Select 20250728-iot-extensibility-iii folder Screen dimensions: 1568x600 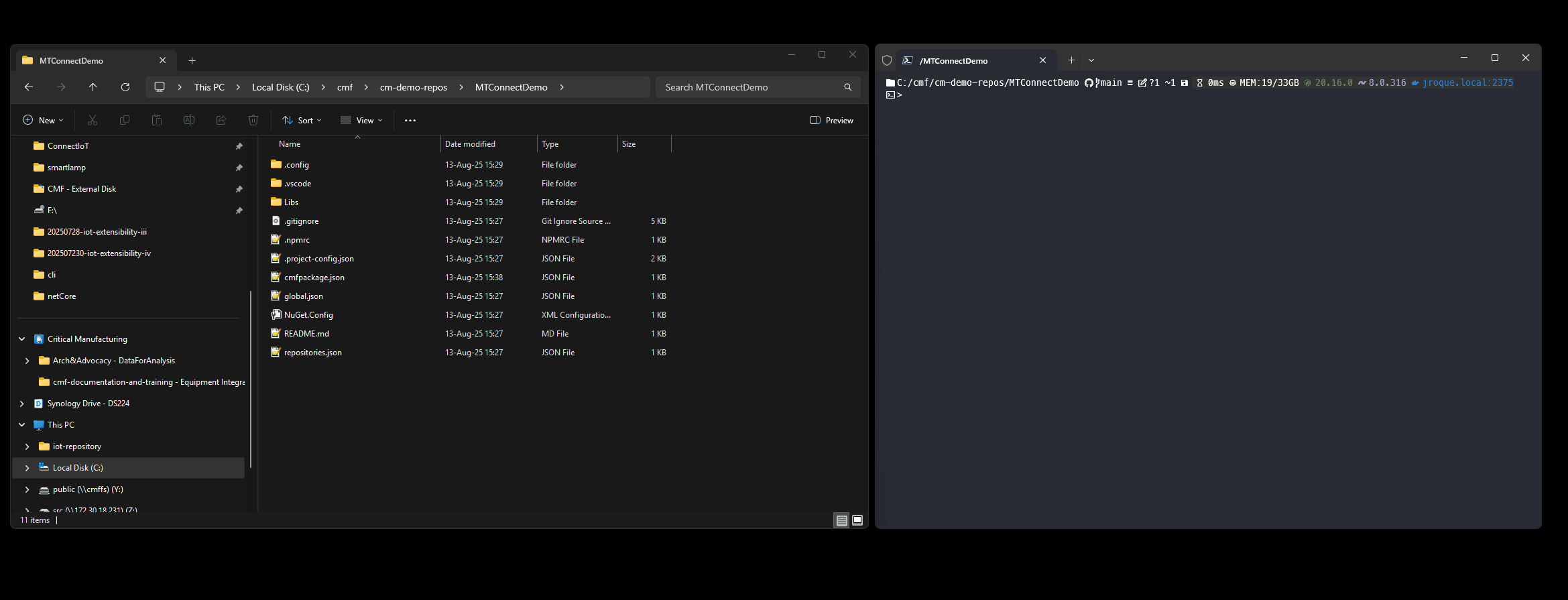click(97, 232)
